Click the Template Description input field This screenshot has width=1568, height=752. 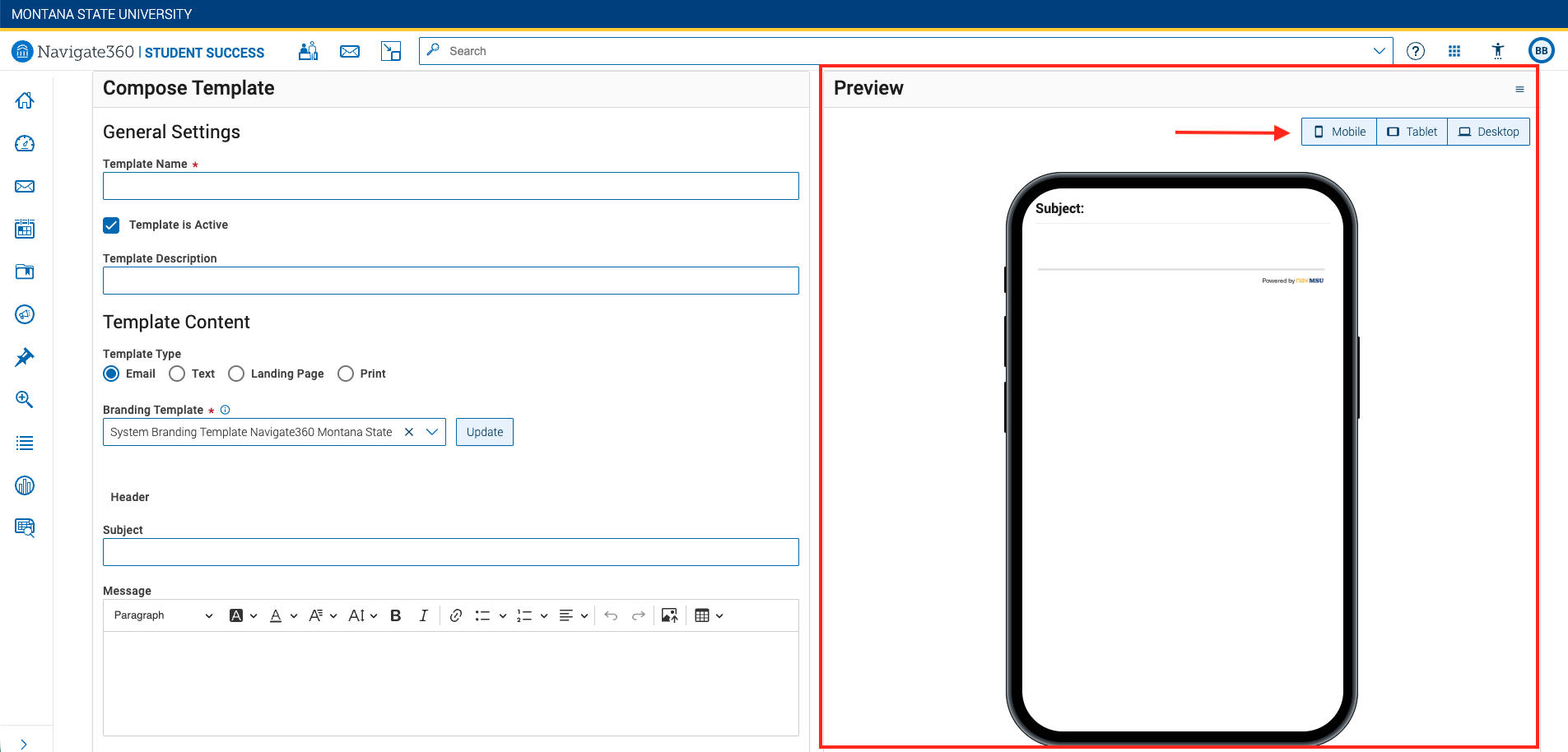click(x=451, y=281)
